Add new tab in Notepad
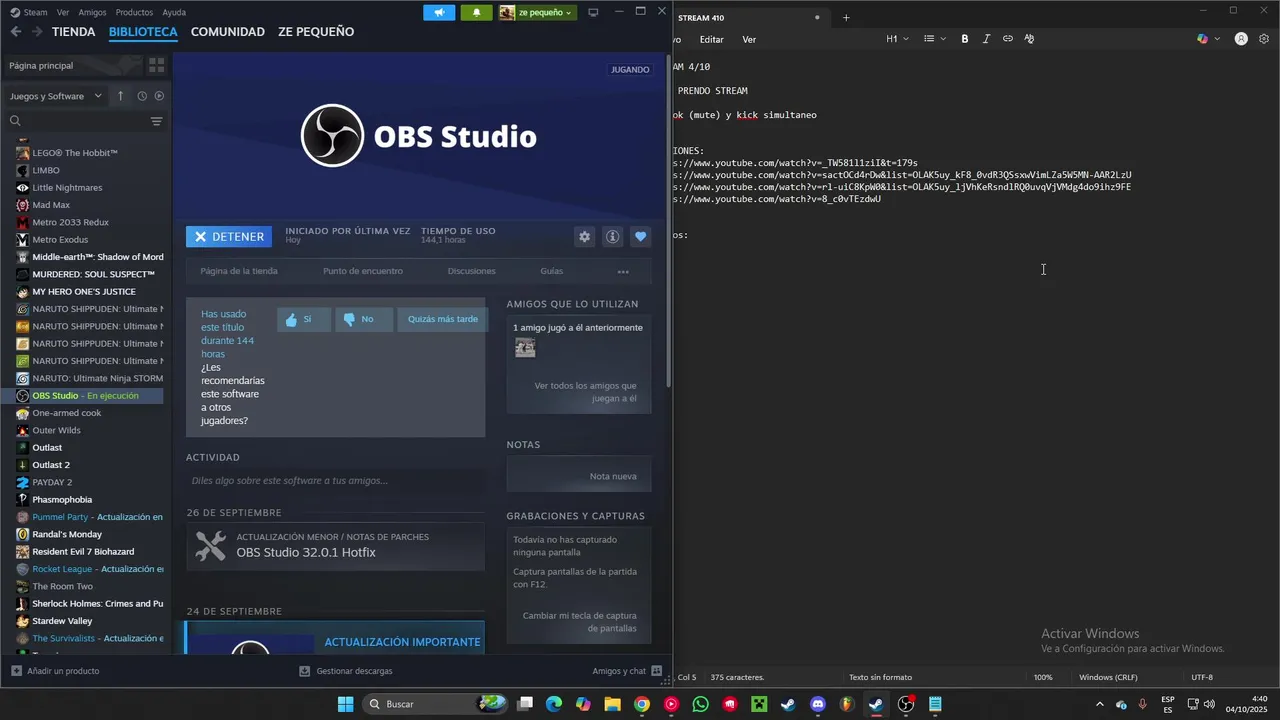 (x=846, y=18)
